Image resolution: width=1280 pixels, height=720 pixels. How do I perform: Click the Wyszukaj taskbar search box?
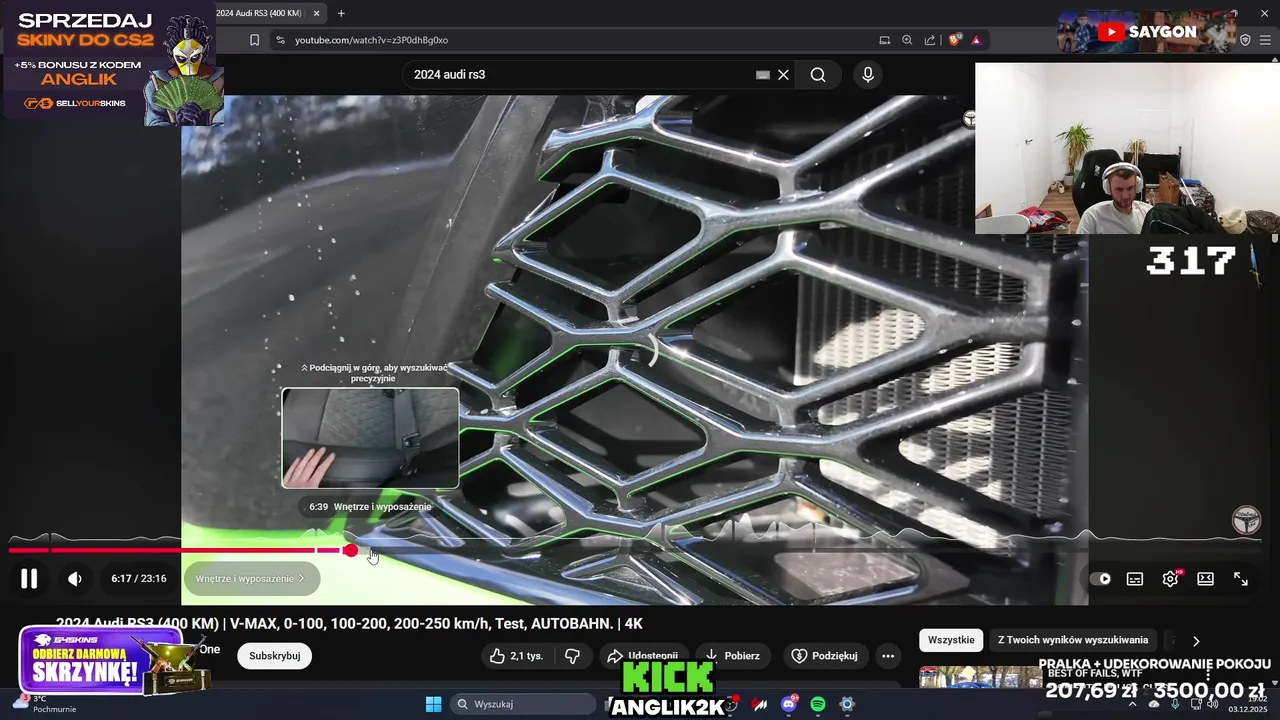[x=524, y=704]
